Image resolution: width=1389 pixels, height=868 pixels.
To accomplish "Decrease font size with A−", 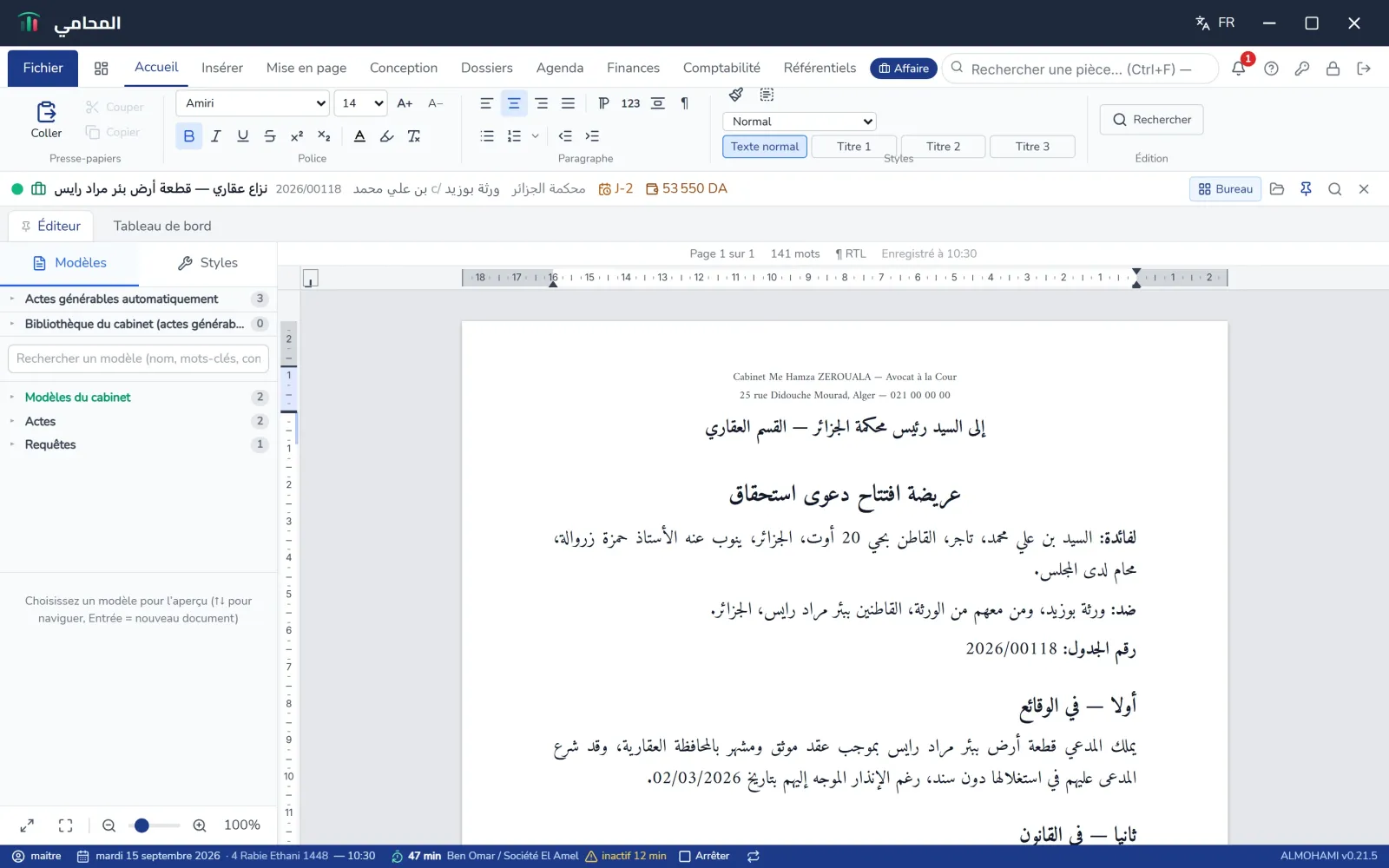I will tap(436, 103).
